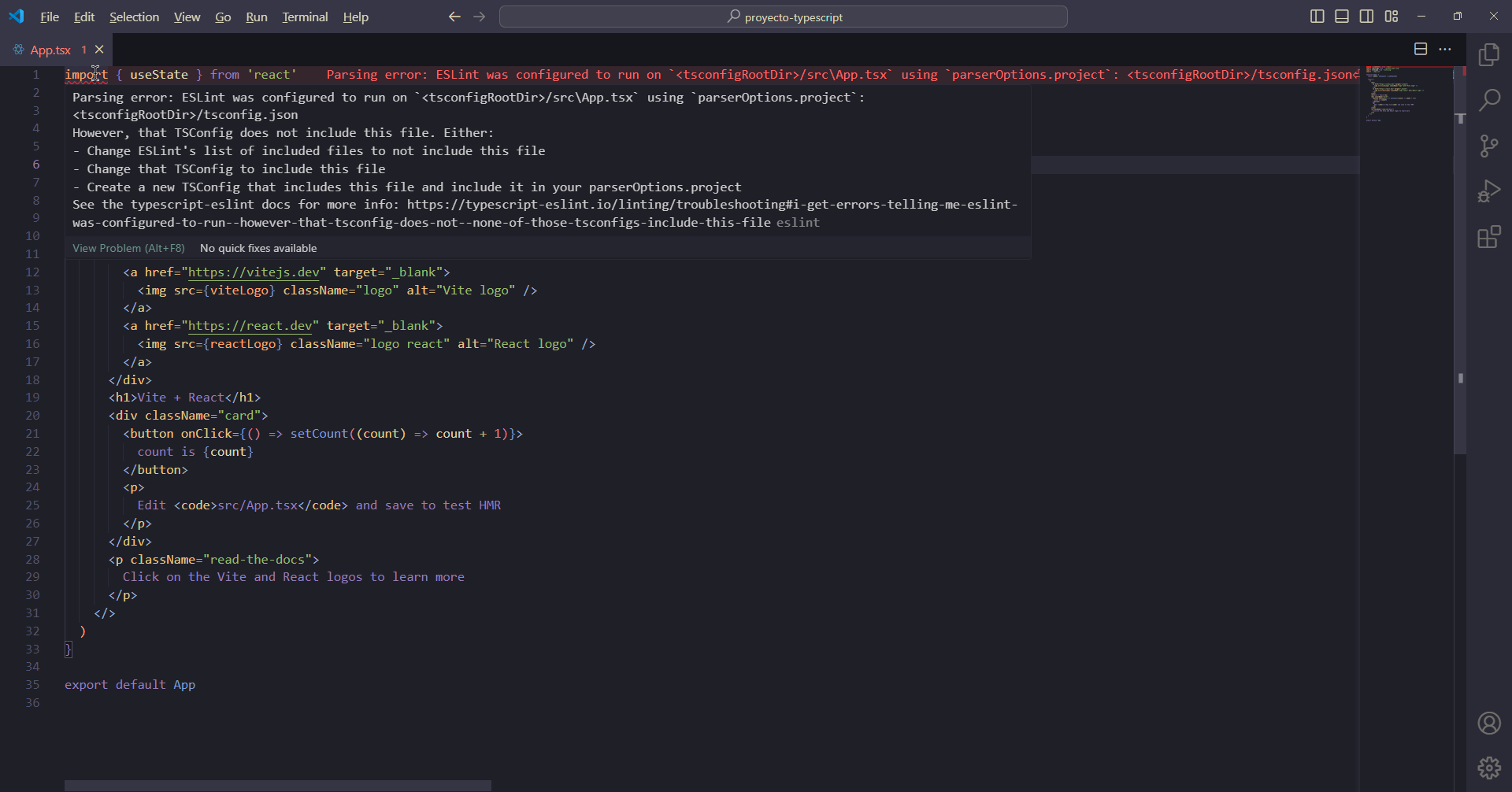
Task: Open the Extensions view
Action: click(1489, 237)
